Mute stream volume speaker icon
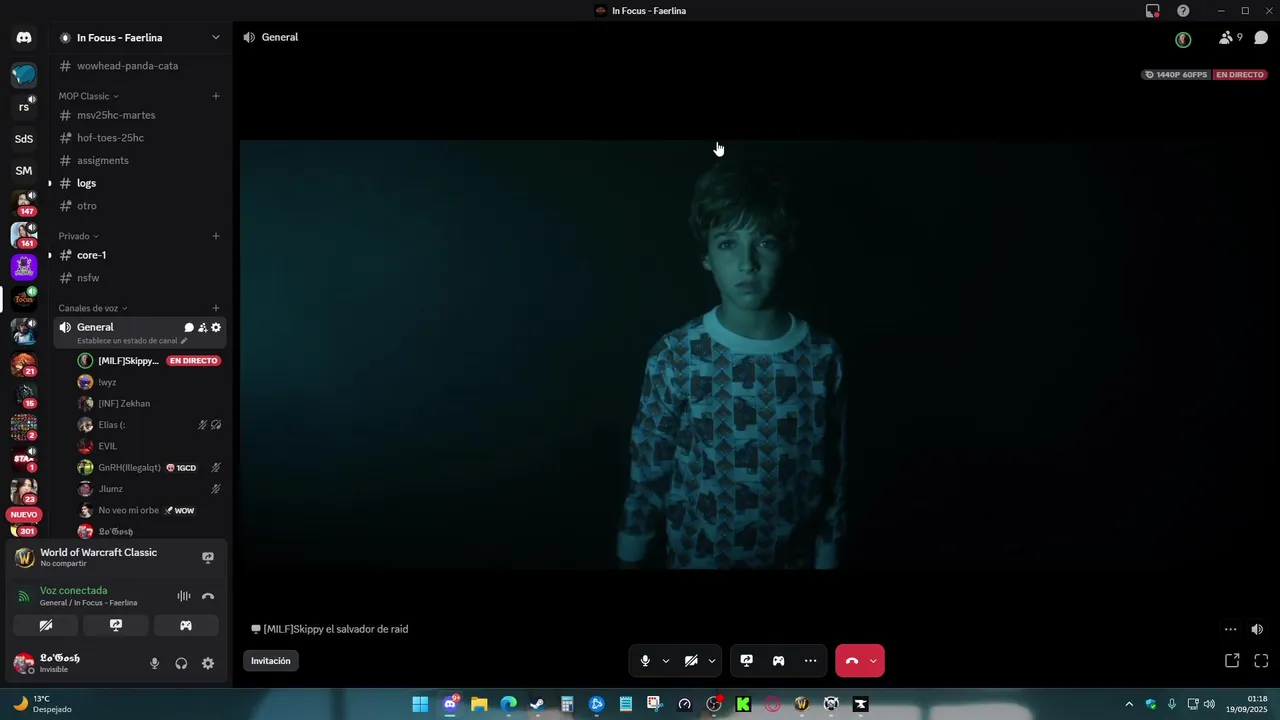This screenshot has width=1280, height=720. click(1257, 629)
